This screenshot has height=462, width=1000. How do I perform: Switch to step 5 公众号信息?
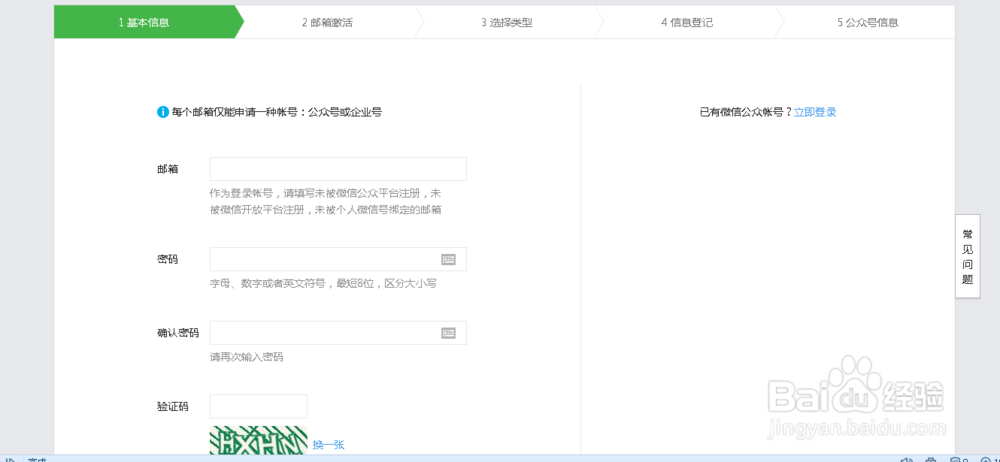pyautogui.click(x=867, y=22)
